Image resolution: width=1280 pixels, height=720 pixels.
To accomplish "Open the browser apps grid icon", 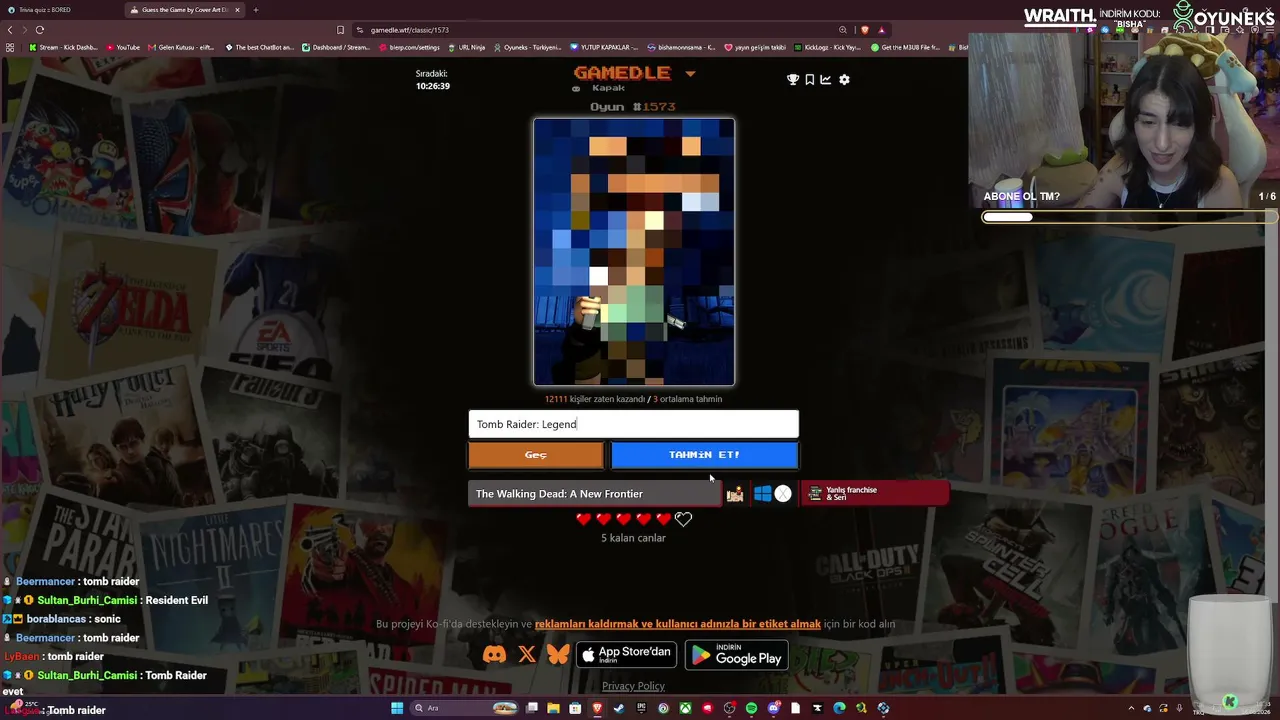I will (x=11, y=47).
